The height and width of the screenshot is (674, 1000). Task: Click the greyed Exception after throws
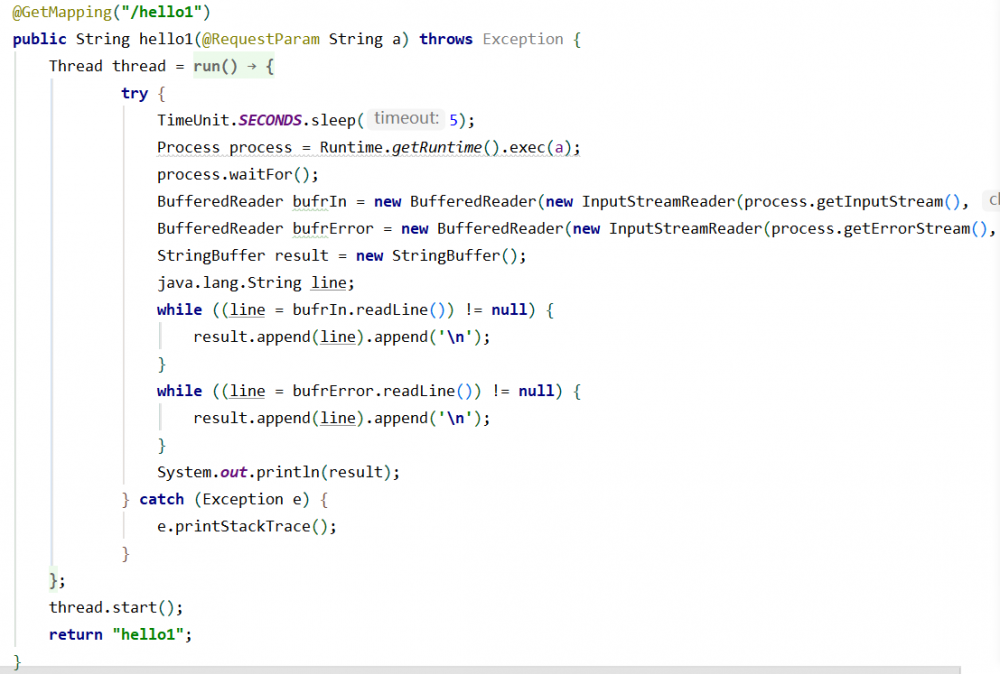pyautogui.click(x=523, y=40)
